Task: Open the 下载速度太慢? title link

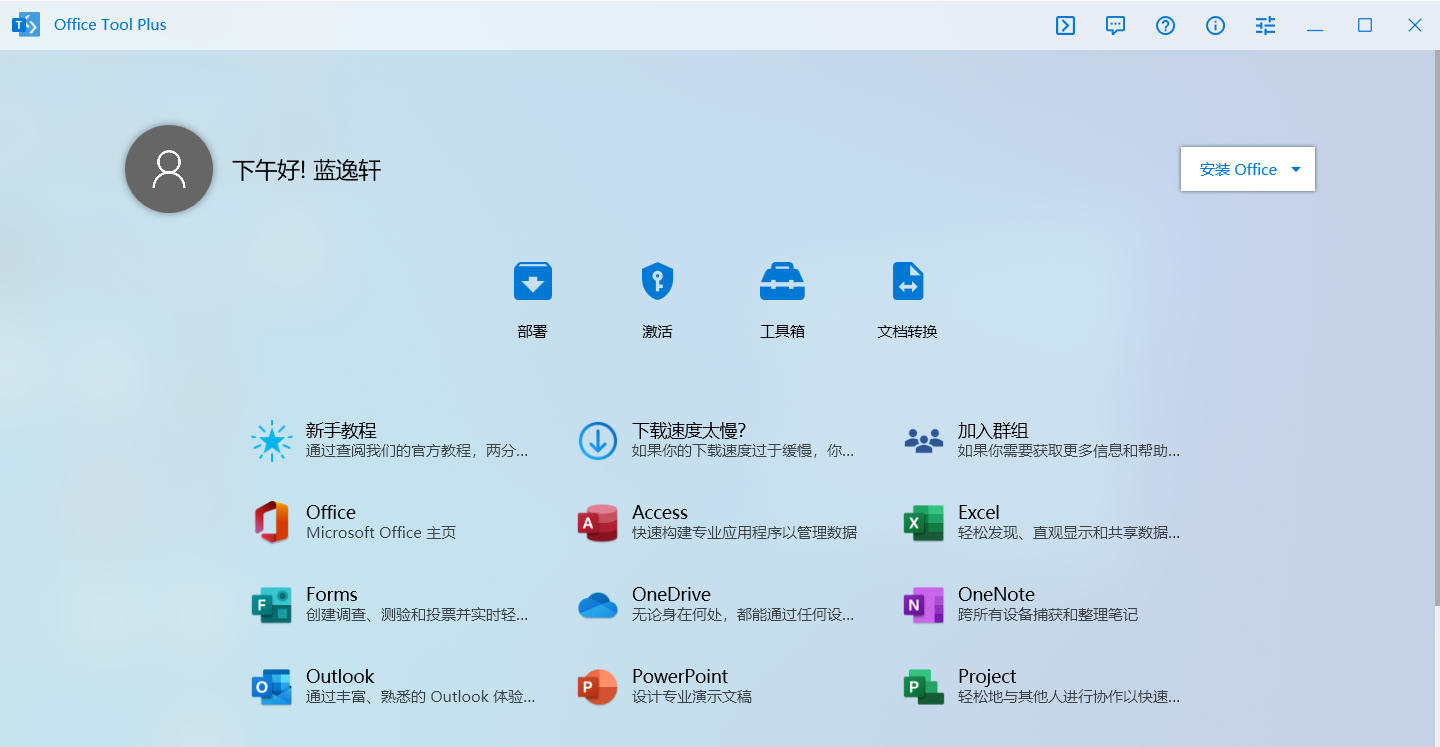Action: click(689, 430)
